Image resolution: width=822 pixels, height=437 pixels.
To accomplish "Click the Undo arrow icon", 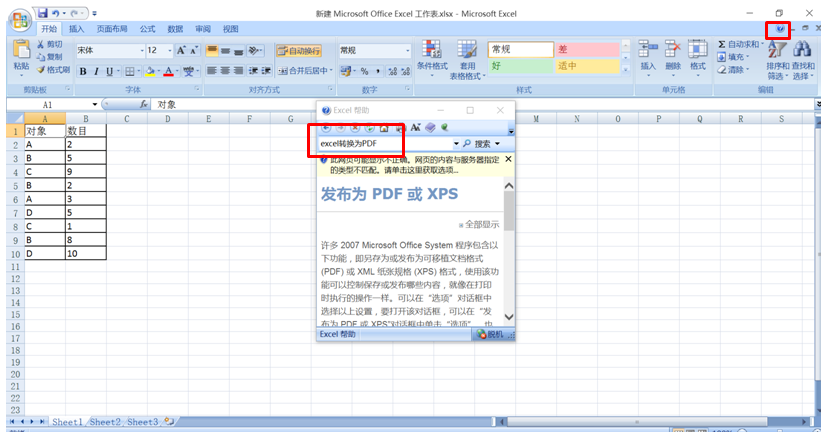I will click(x=55, y=13).
